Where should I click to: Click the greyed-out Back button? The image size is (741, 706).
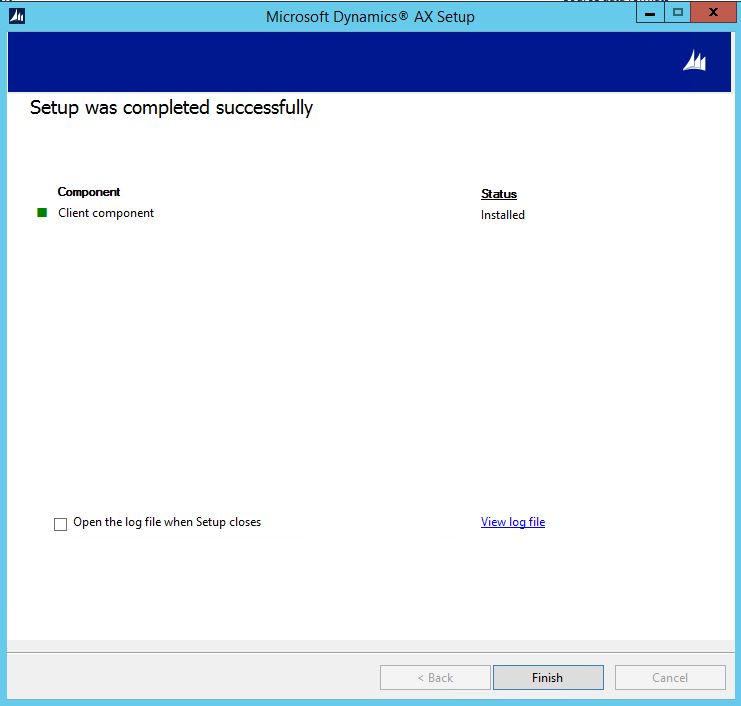click(435, 677)
